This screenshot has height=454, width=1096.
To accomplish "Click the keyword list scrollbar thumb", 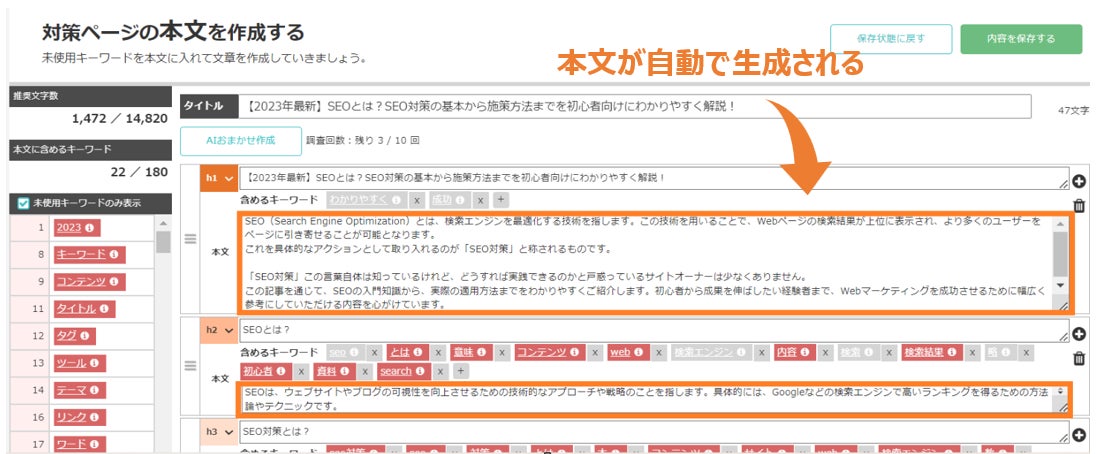I will click(164, 242).
